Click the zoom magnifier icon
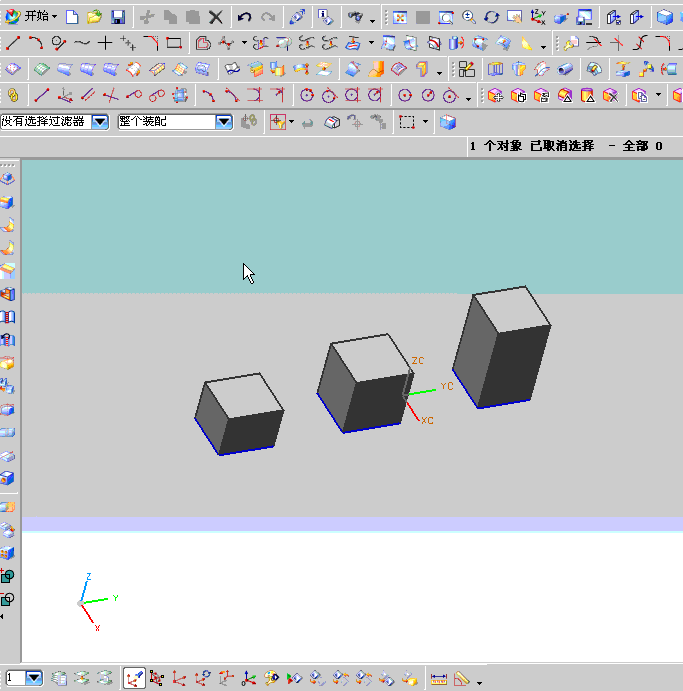 [468, 17]
